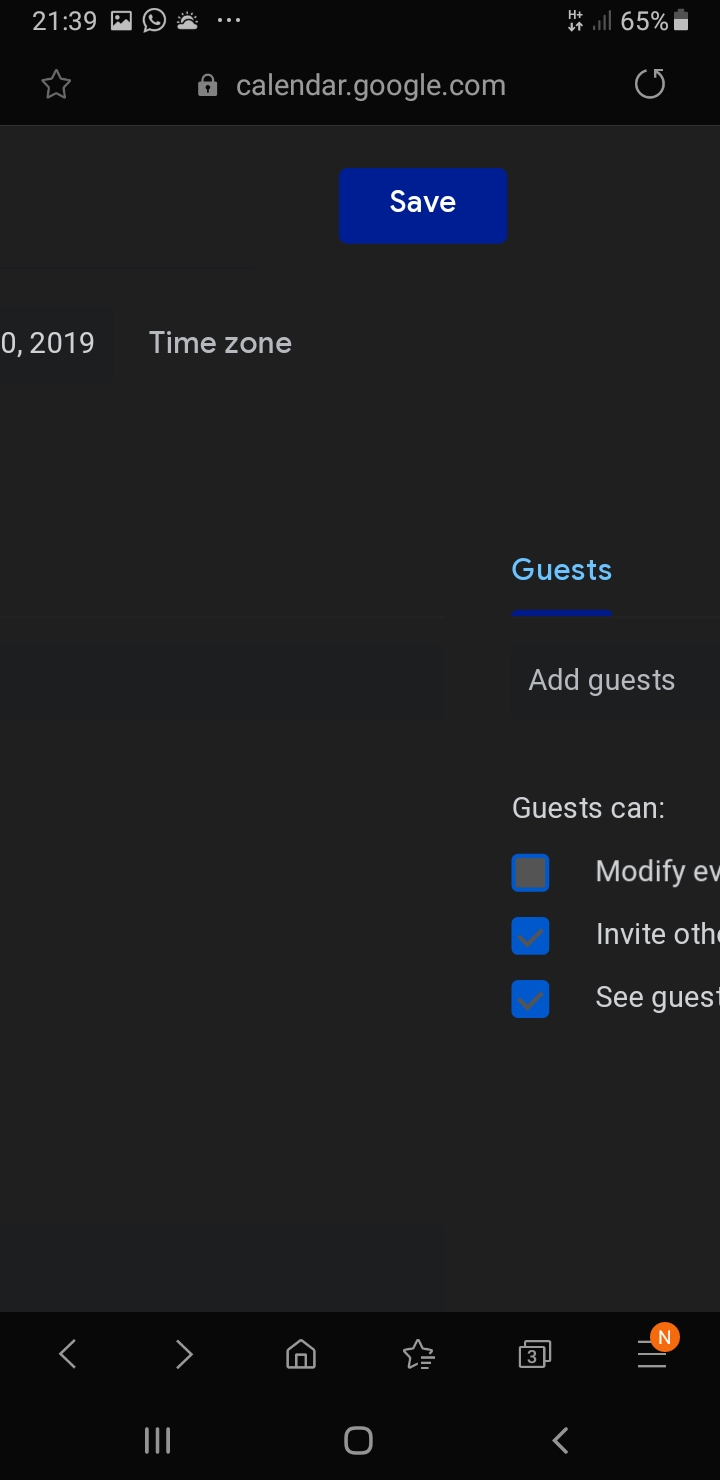Open the Time zone settings
The height and width of the screenshot is (1480, 720).
[220, 343]
